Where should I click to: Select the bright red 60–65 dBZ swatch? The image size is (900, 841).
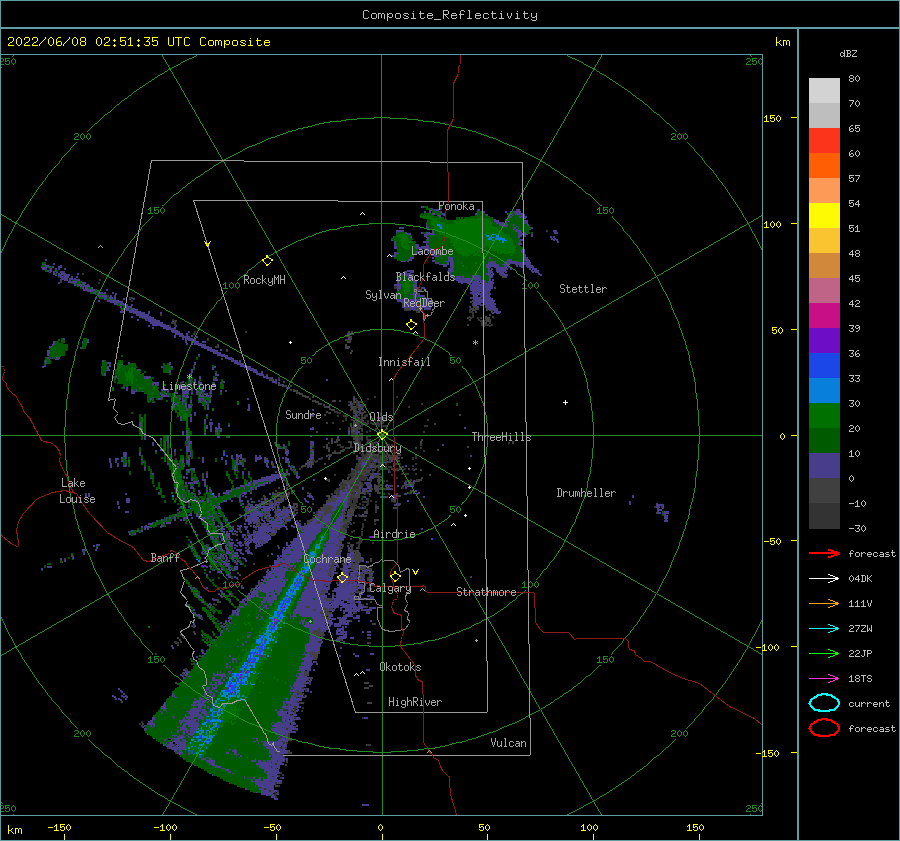pyautogui.click(x=824, y=141)
